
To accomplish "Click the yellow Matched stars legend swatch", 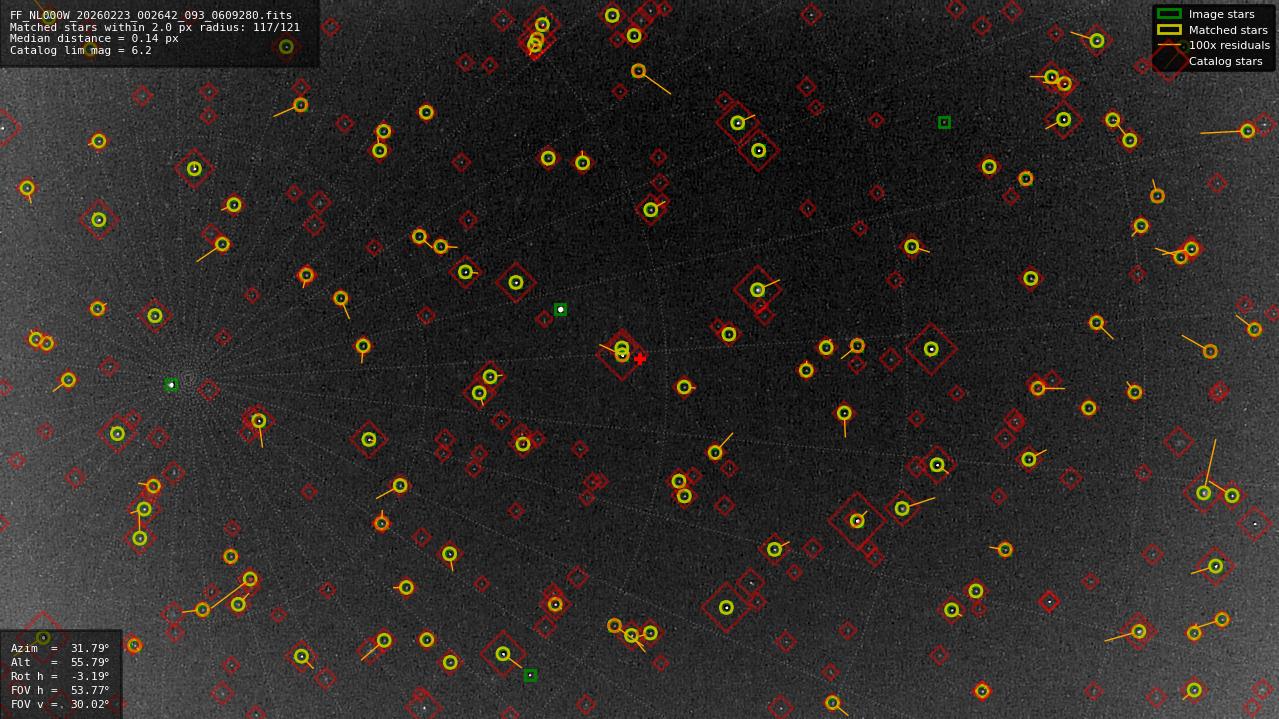I will tap(1169, 30).
